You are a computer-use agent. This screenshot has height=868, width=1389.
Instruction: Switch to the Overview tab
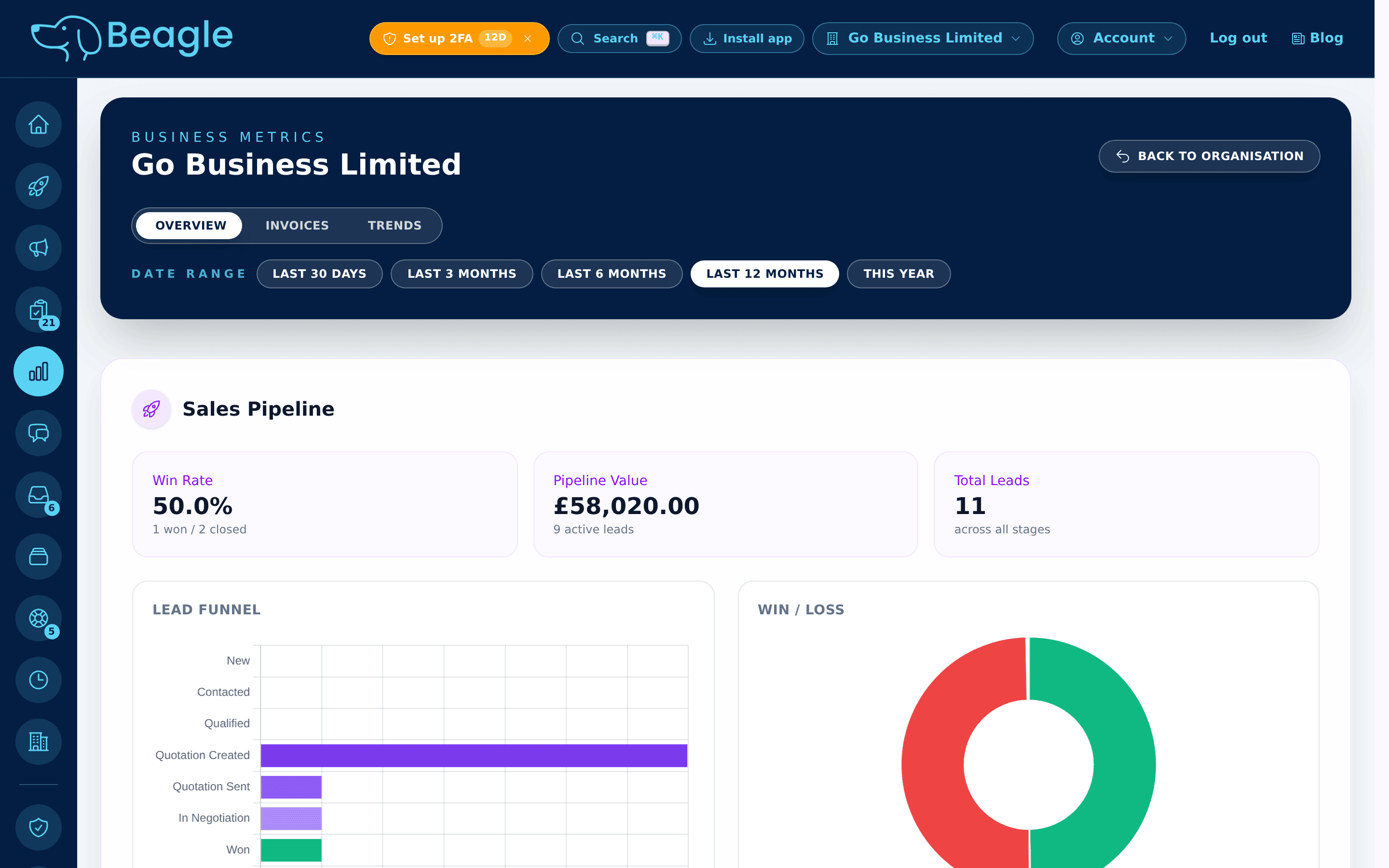pos(190,226)
